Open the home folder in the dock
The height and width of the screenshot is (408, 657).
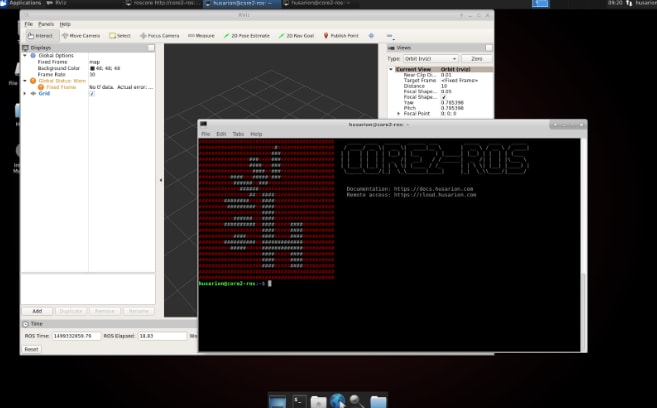pos(318,402)
